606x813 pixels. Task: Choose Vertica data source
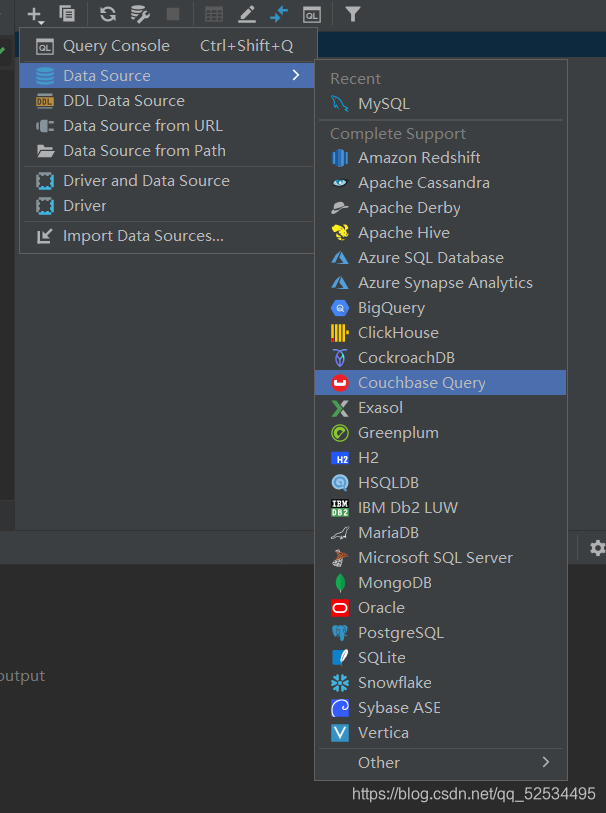[x=441, y=733]
